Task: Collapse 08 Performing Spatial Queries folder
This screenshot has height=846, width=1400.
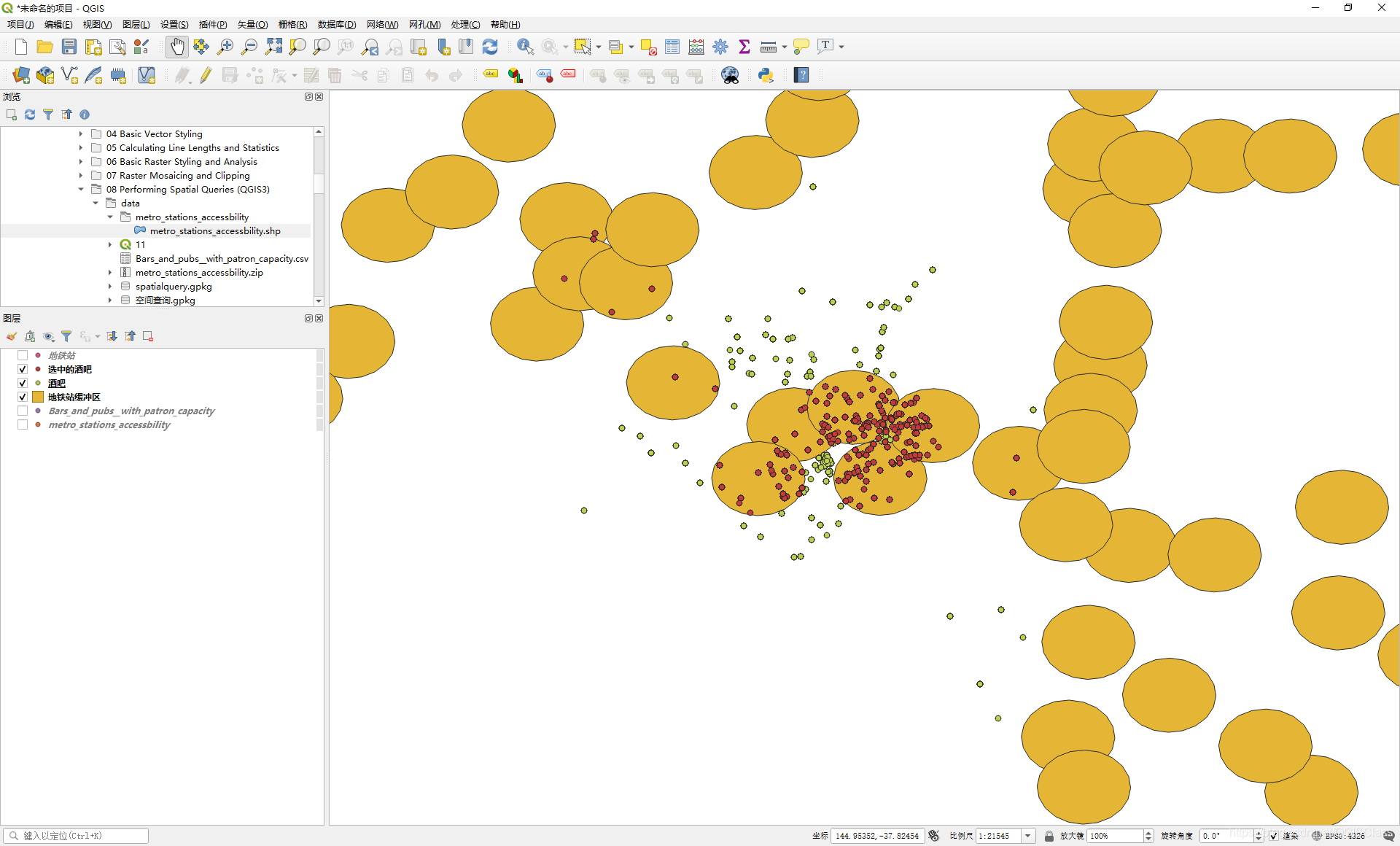Action: [81, 190]
